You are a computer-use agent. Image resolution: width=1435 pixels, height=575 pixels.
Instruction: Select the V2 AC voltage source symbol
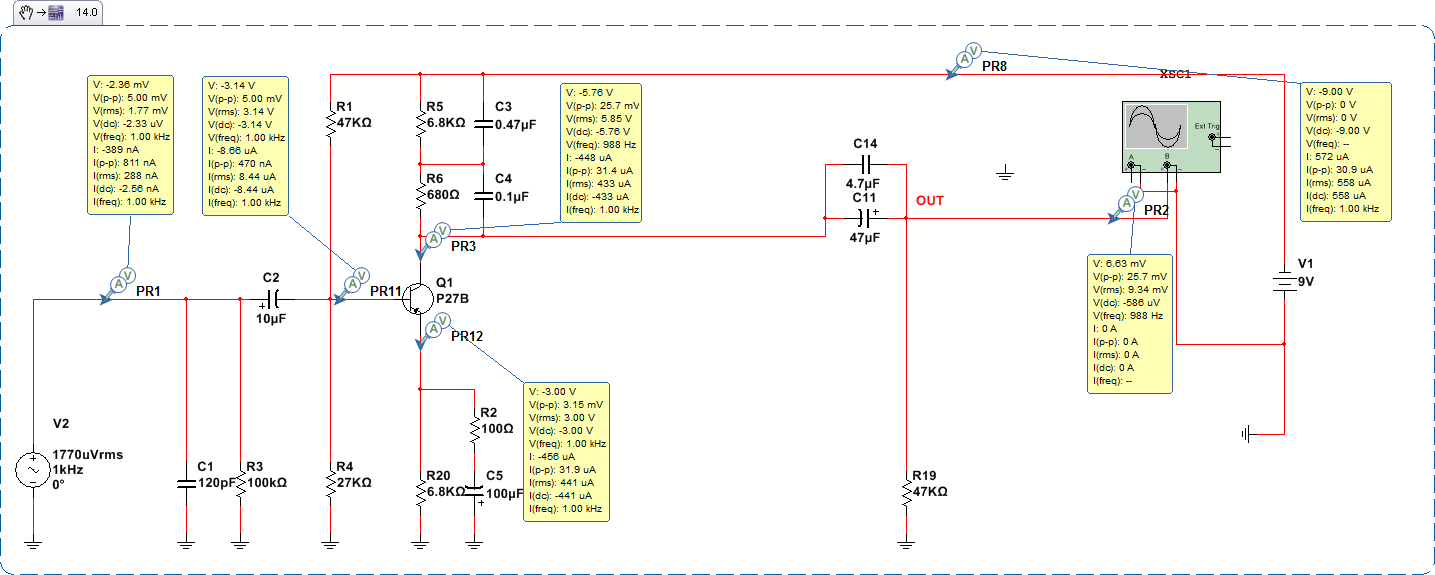tap(33, 470)
